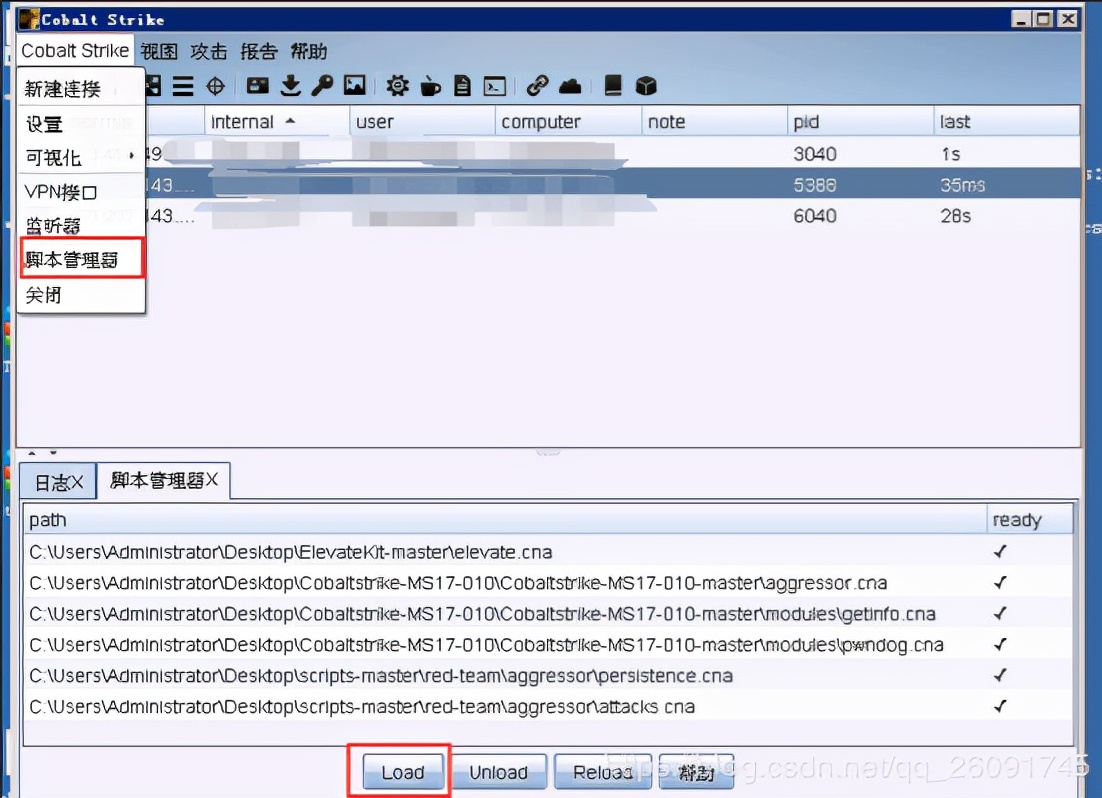Image resolution: width=1102 pixels, height=798 pixels.
Task: Open the 报告 menu
Action: [259, 51]
